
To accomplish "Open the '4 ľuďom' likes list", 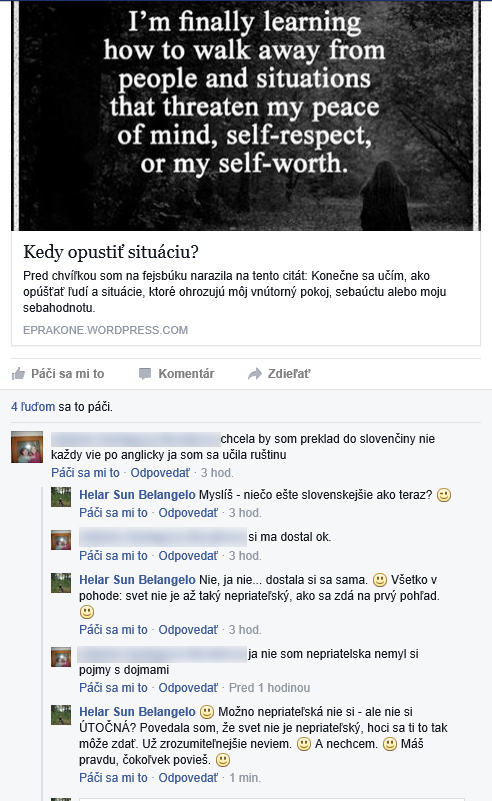I will (33, 407).
